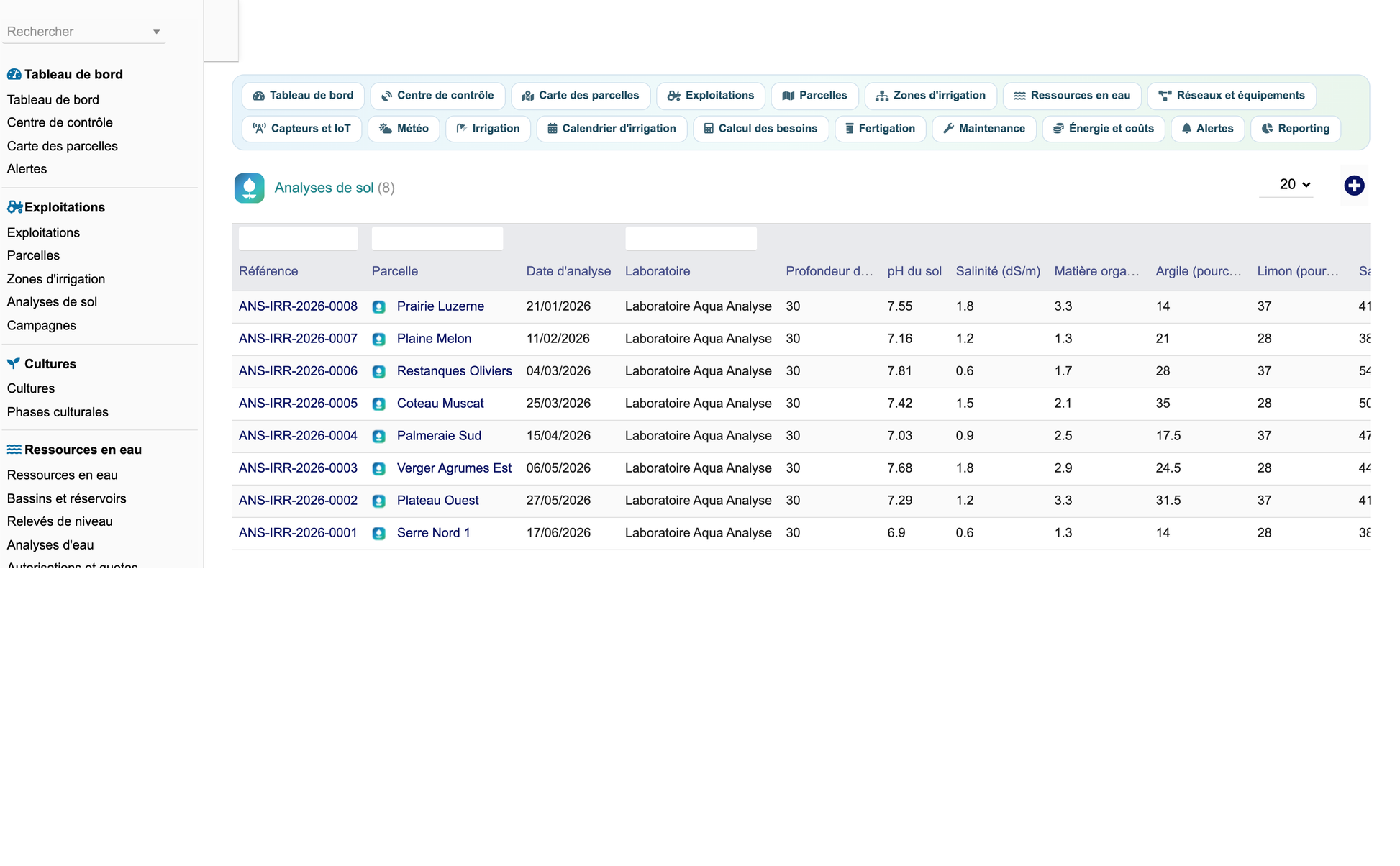This screenshot has height=866, width=1400.
Task: Open Énergie et coûts tab
Action: click(x=1104, y=129)
